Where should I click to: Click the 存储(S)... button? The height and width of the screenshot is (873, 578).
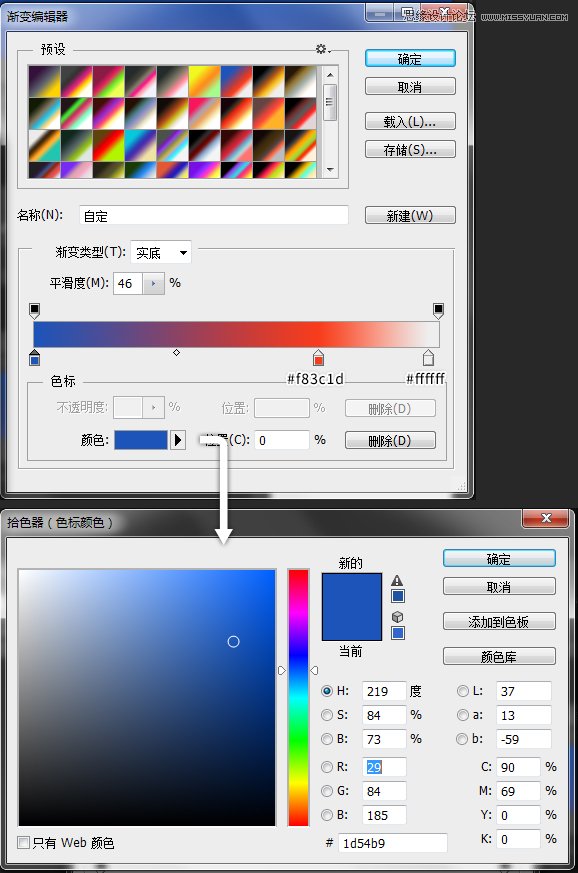click(410, 149)
